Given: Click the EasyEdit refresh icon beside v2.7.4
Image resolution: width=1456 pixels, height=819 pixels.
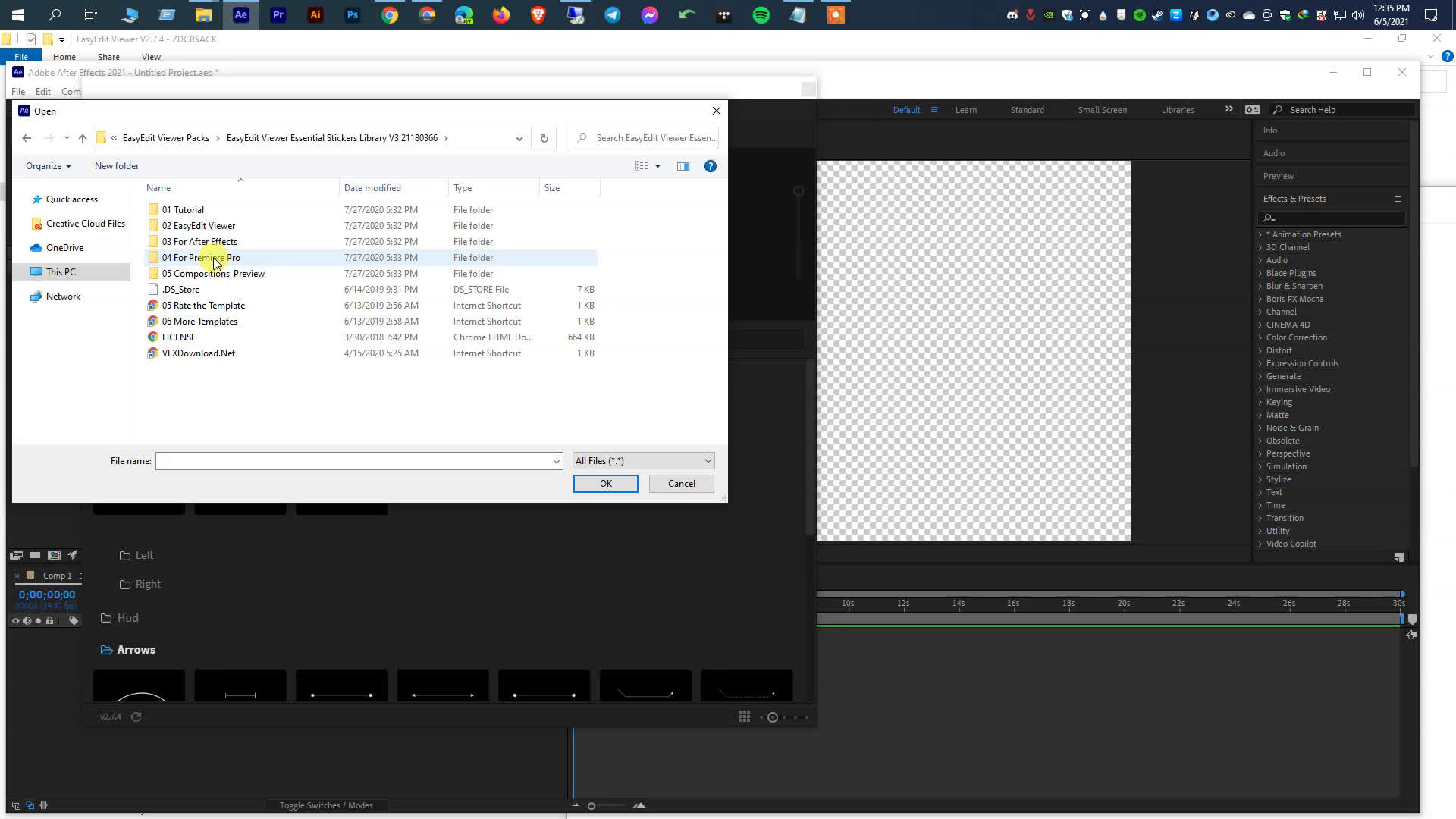Looking at the screenshot, I should click(x=136, y=717).
